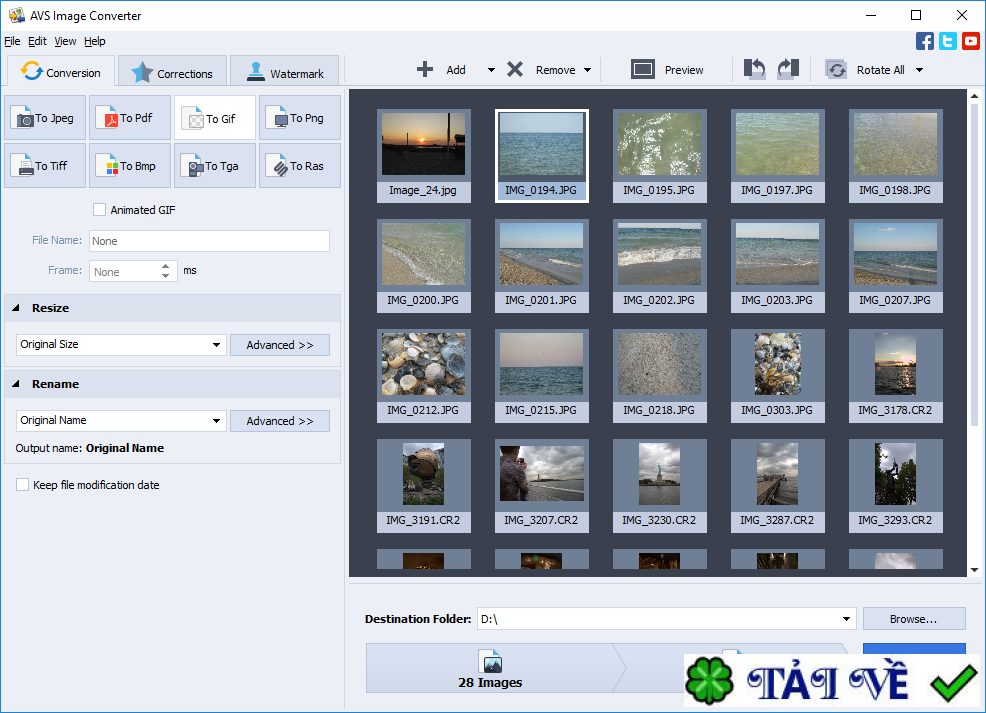Open Advanced rename settings

(x=279, y=420)
